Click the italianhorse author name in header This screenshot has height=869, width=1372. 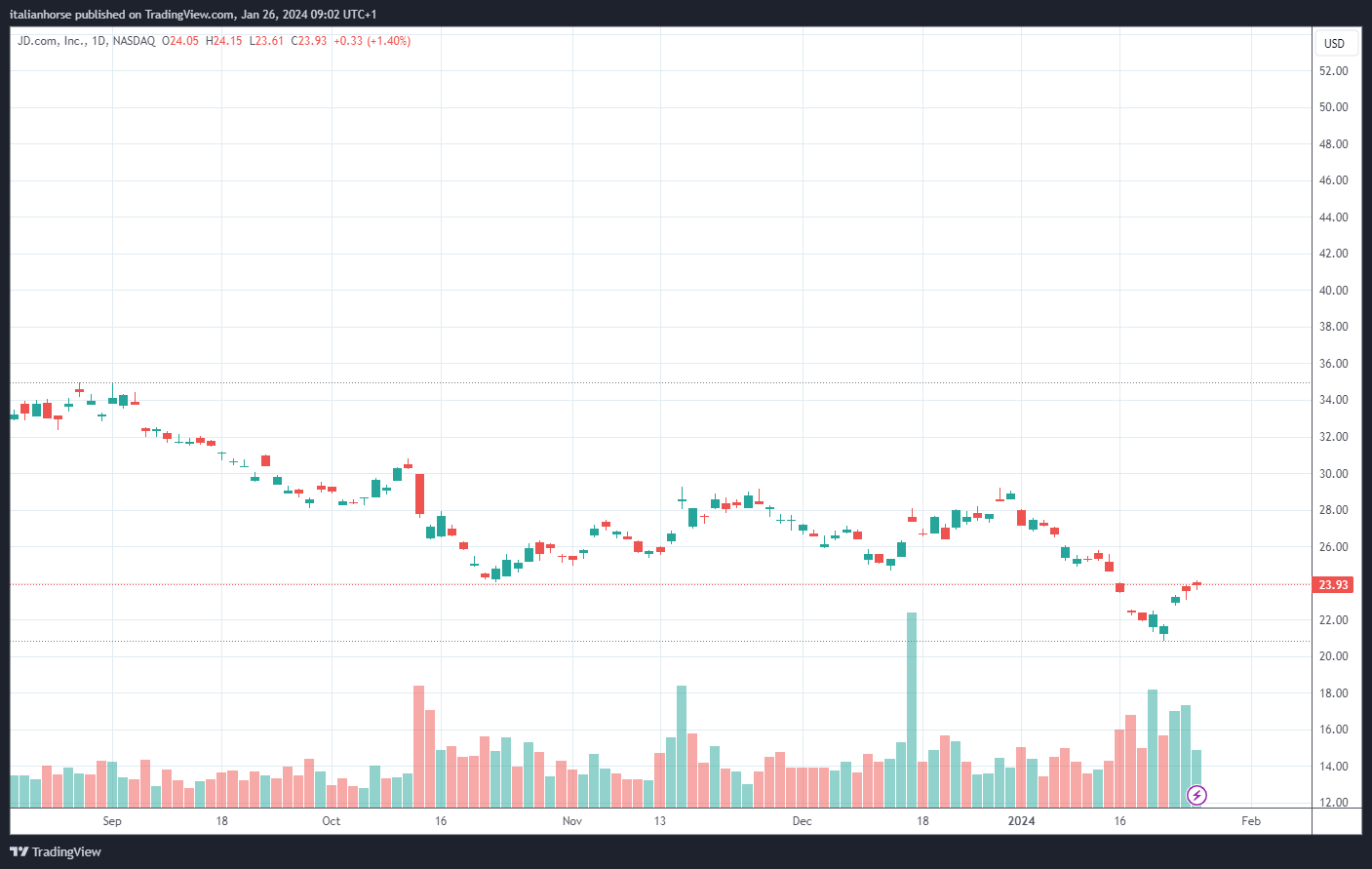coord(41,15)
